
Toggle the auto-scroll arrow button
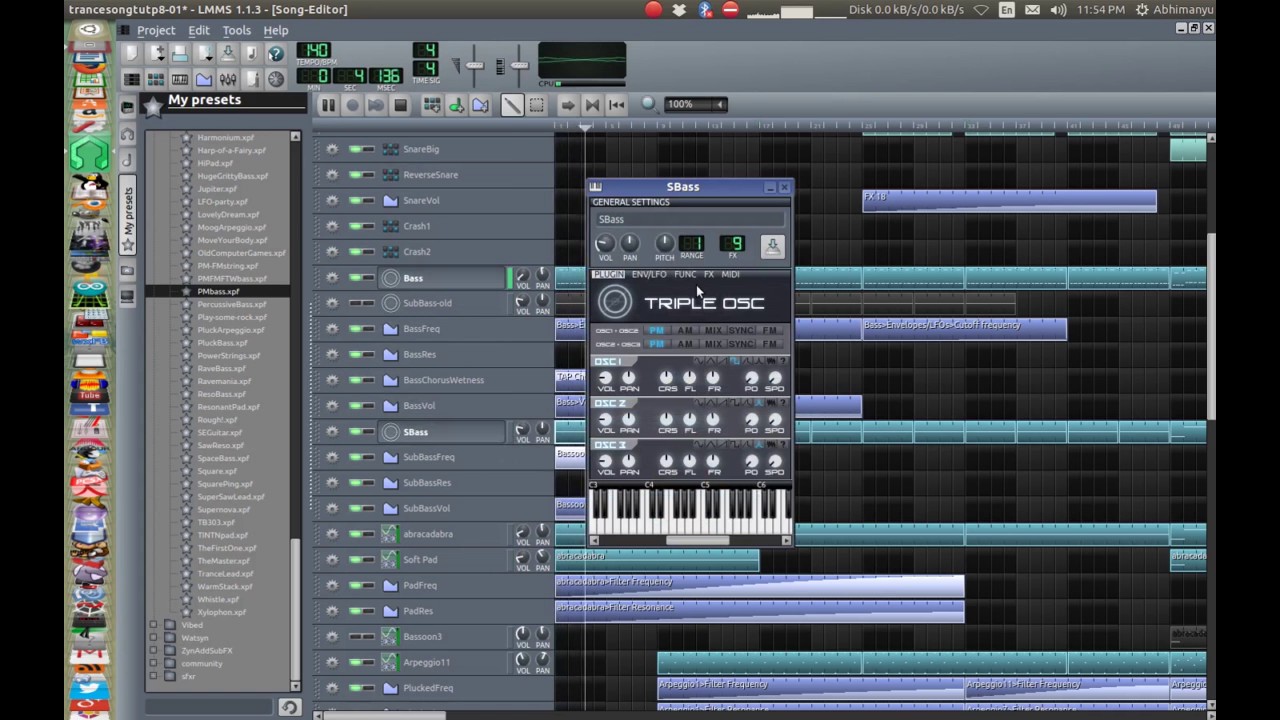[568, 105]
